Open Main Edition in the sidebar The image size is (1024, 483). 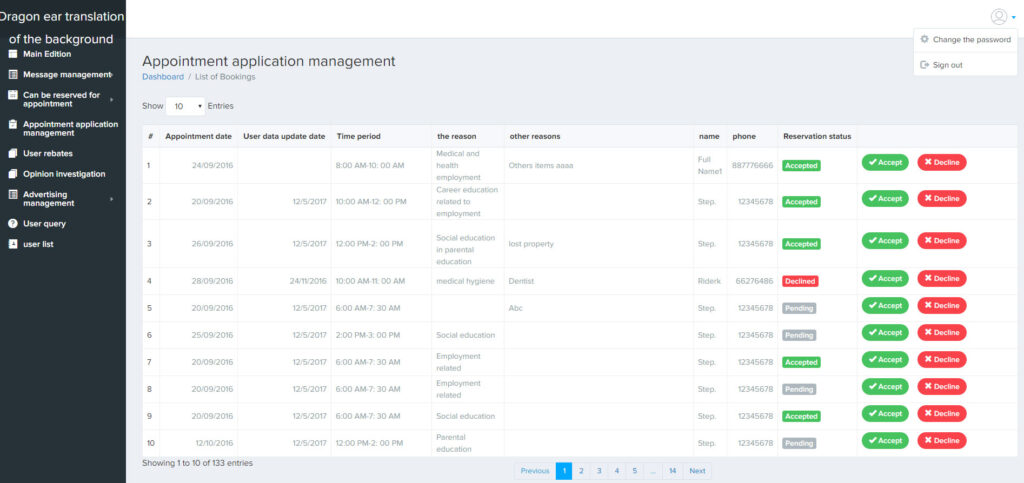pos(47,54)
